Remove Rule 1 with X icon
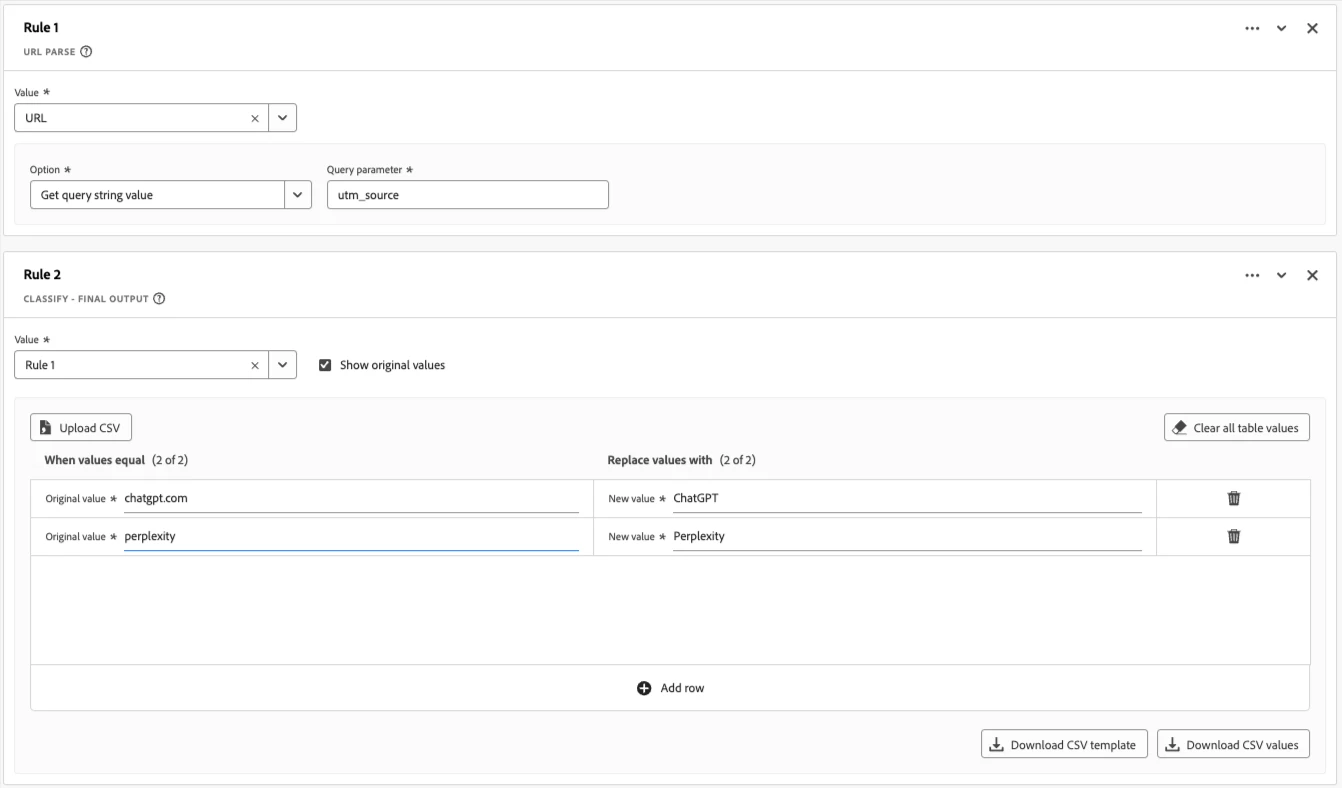Image resolution: width=1342 pixels, height=788 pixels. 1312,28
